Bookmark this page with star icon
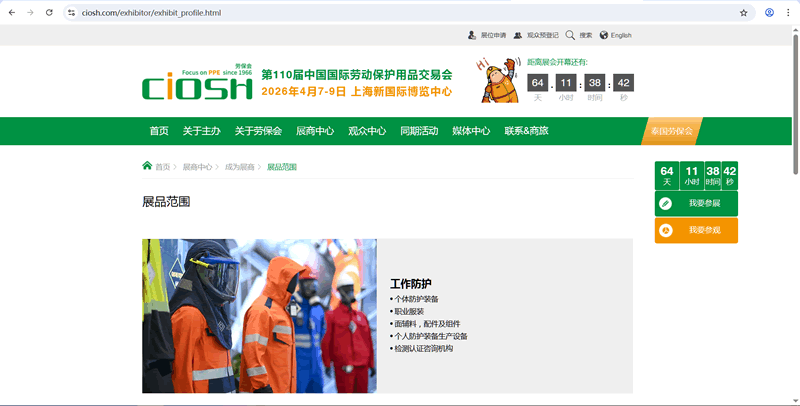This screenshot has width=800, height=406. click(x=743, y=13)
